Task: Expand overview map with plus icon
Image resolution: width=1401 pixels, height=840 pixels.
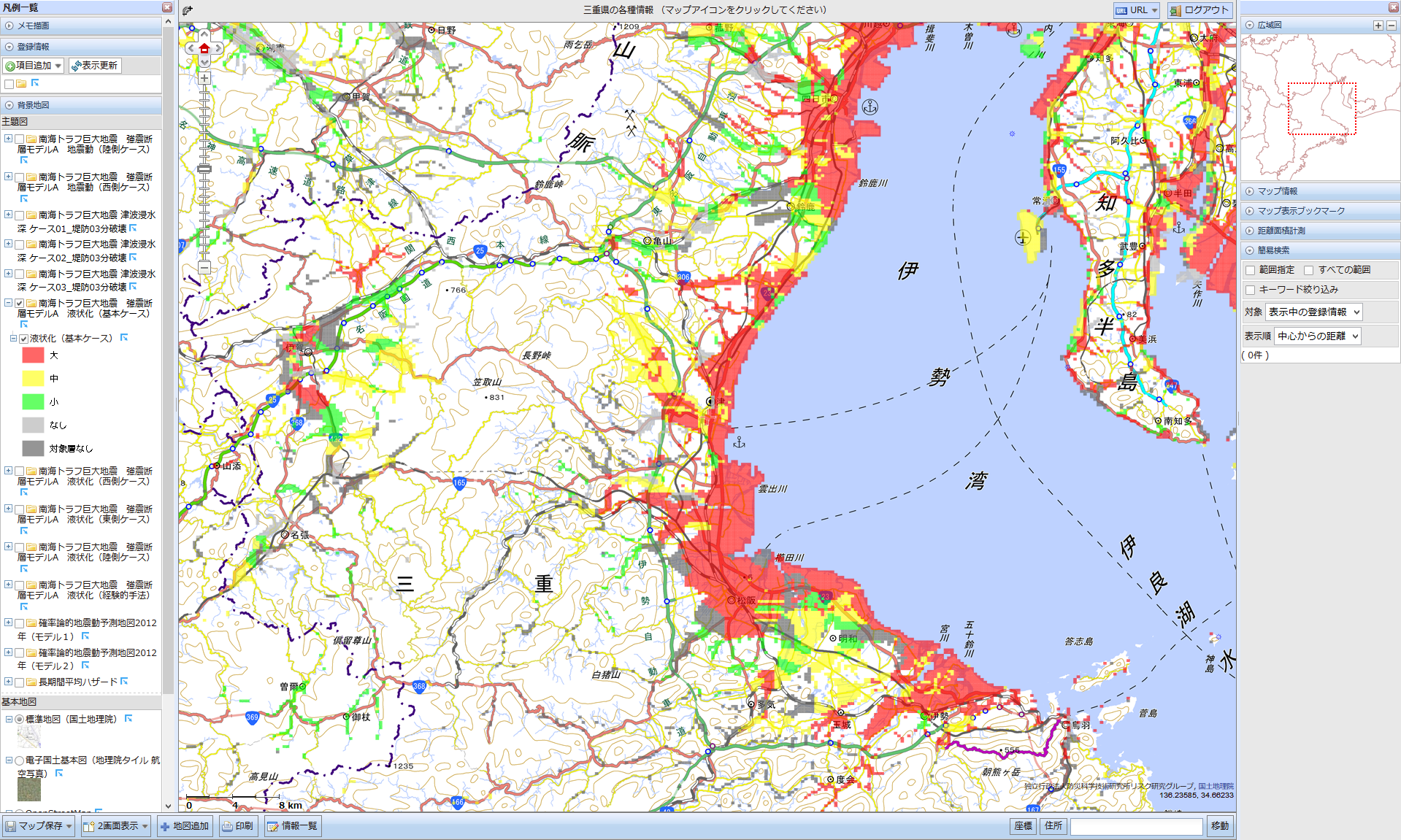Action: click(1378, 25)
